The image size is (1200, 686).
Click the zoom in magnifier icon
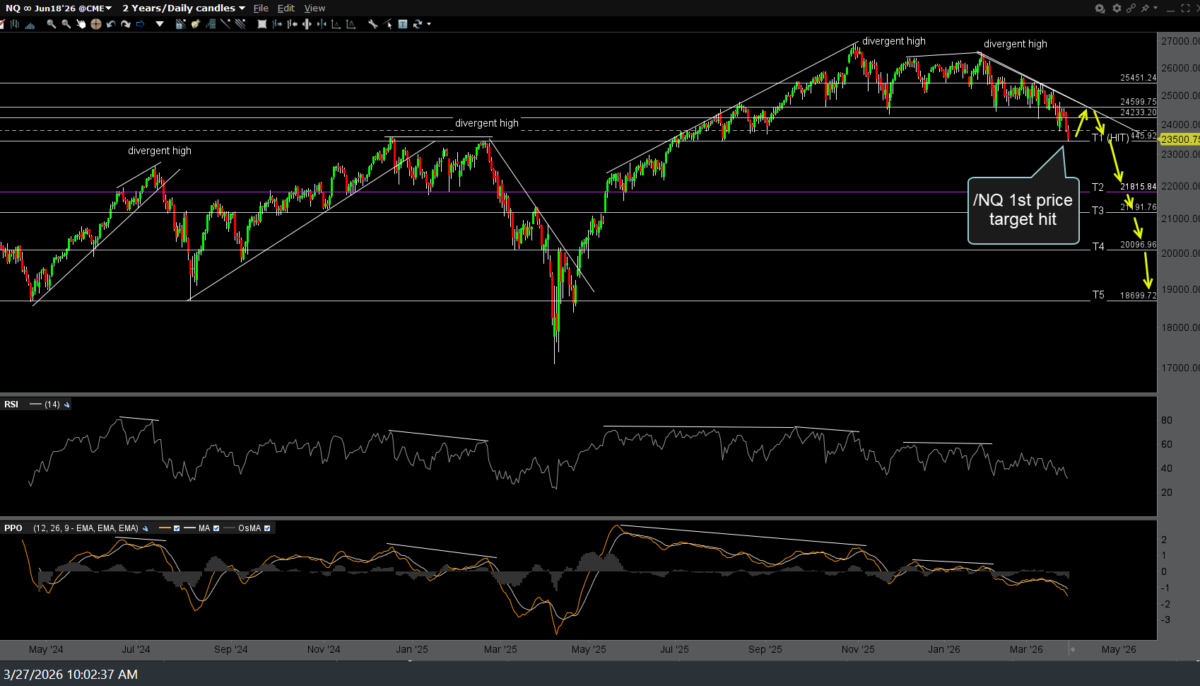(x=51, y=24)
